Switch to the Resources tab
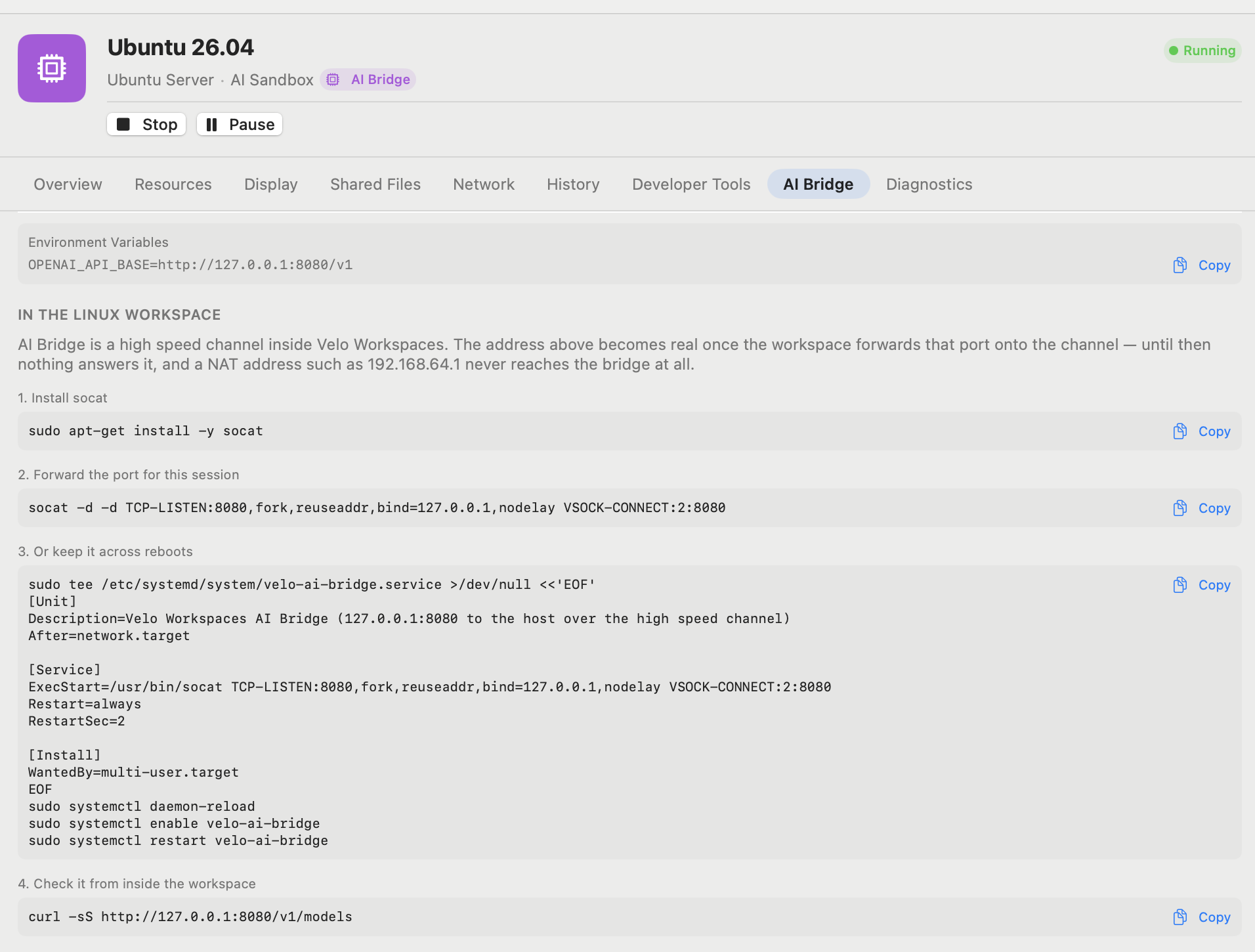The image size is (1255, 952). (x=173, y=184)
